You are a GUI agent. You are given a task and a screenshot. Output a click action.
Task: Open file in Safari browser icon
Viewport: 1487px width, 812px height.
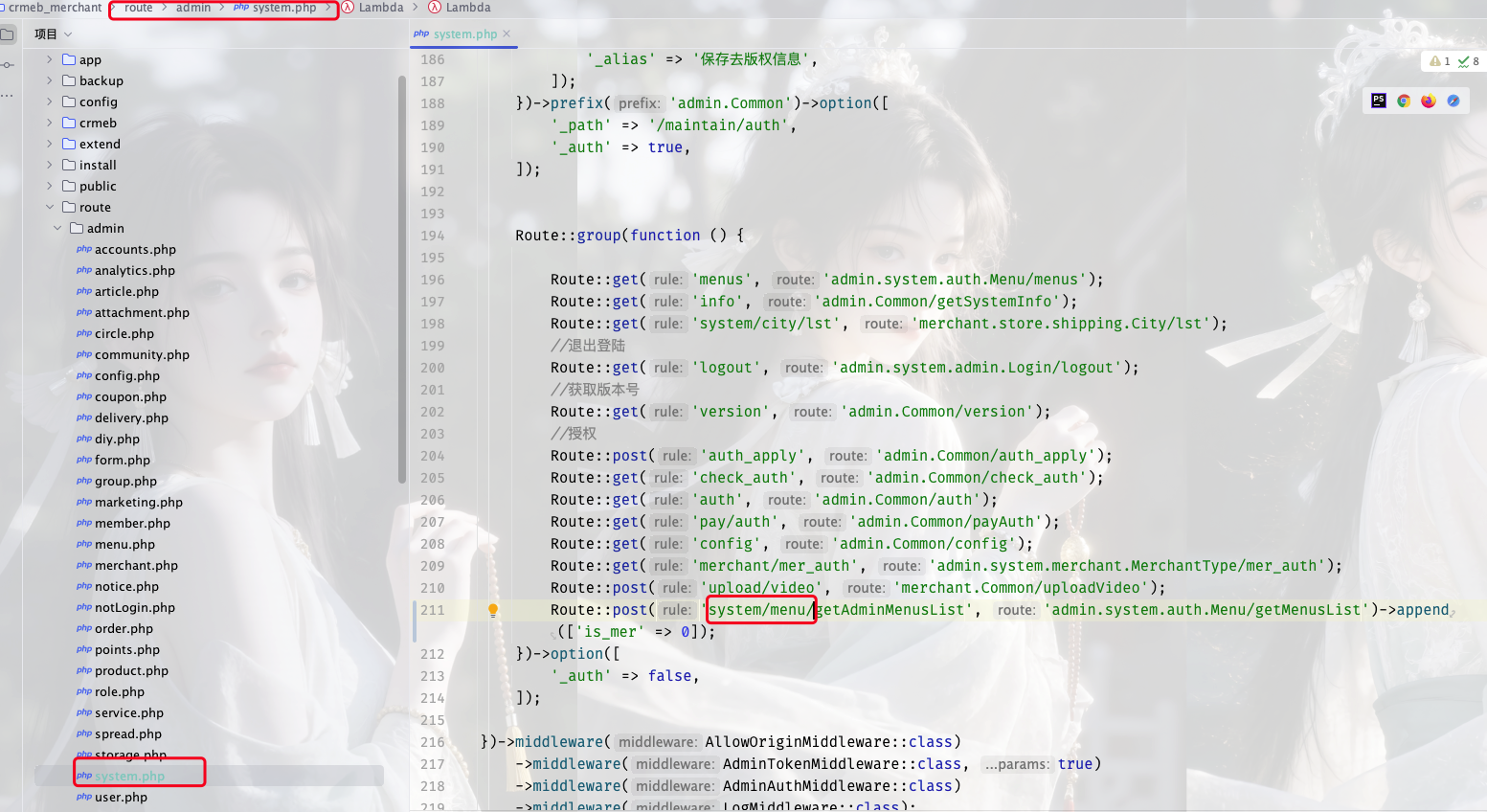tap(1453, 101)
